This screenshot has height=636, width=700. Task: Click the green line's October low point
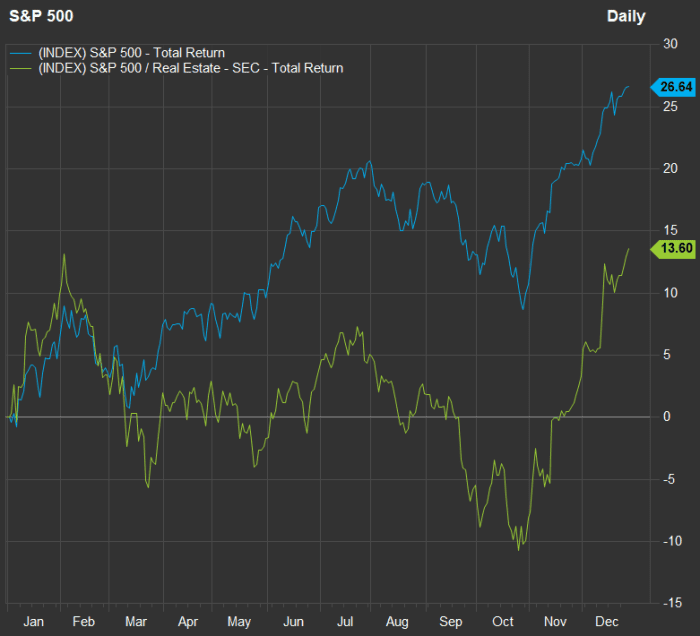[x=518, y=550]
